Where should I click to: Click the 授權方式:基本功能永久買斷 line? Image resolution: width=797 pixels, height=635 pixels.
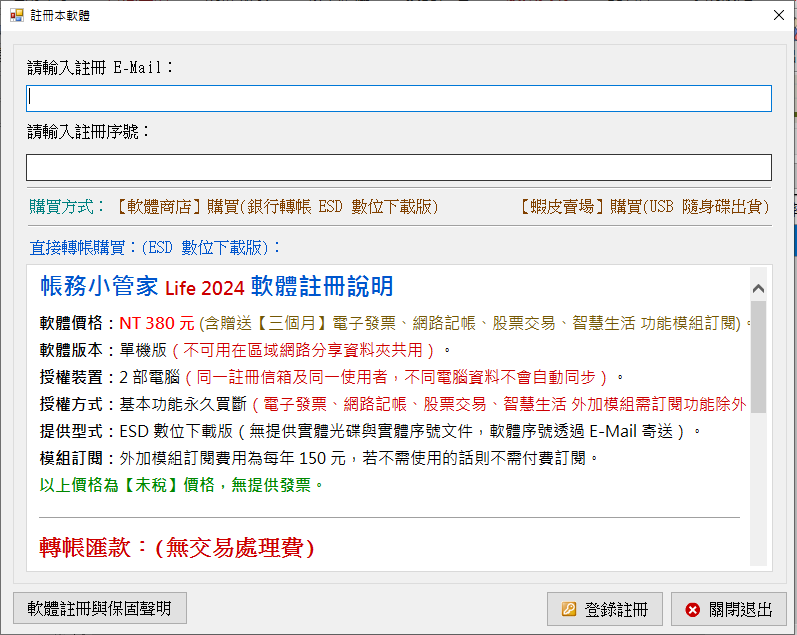[393, 404]
